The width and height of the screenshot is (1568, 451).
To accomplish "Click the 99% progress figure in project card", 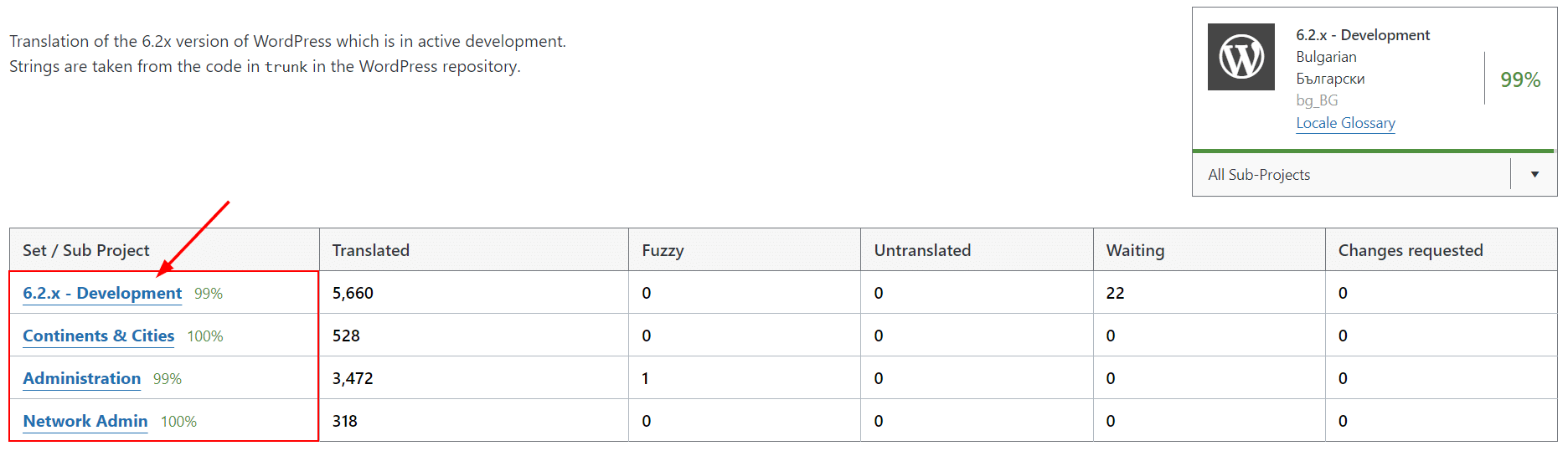I will (1519, 79).
